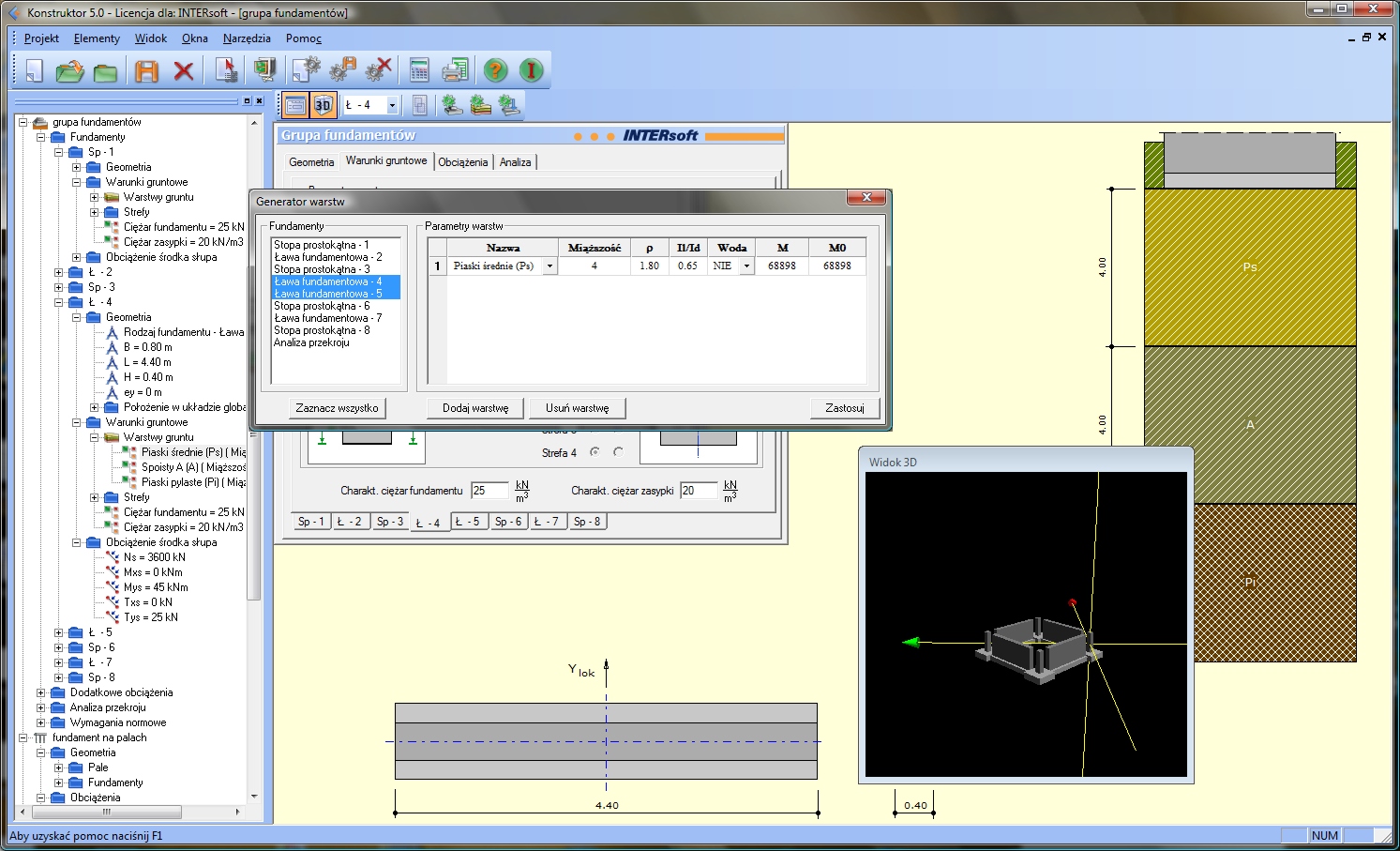The image size is (1400, 851).
Task: Select second Strefa 4 radio button
Action: (618, 451)
